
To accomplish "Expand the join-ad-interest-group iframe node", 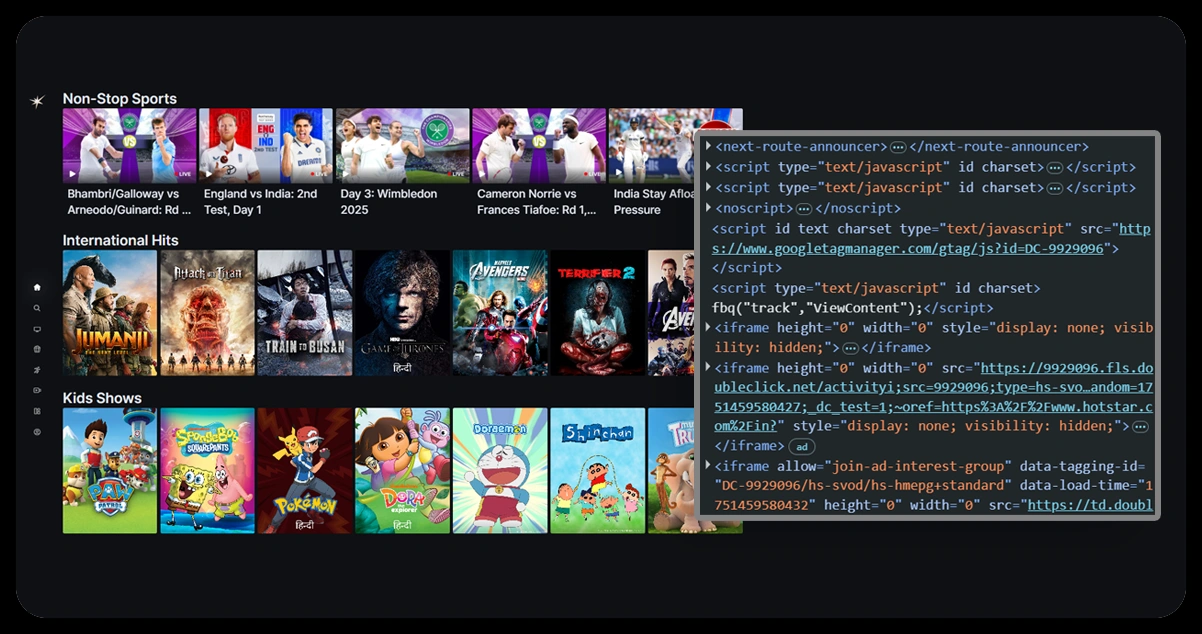I will 709,466.
